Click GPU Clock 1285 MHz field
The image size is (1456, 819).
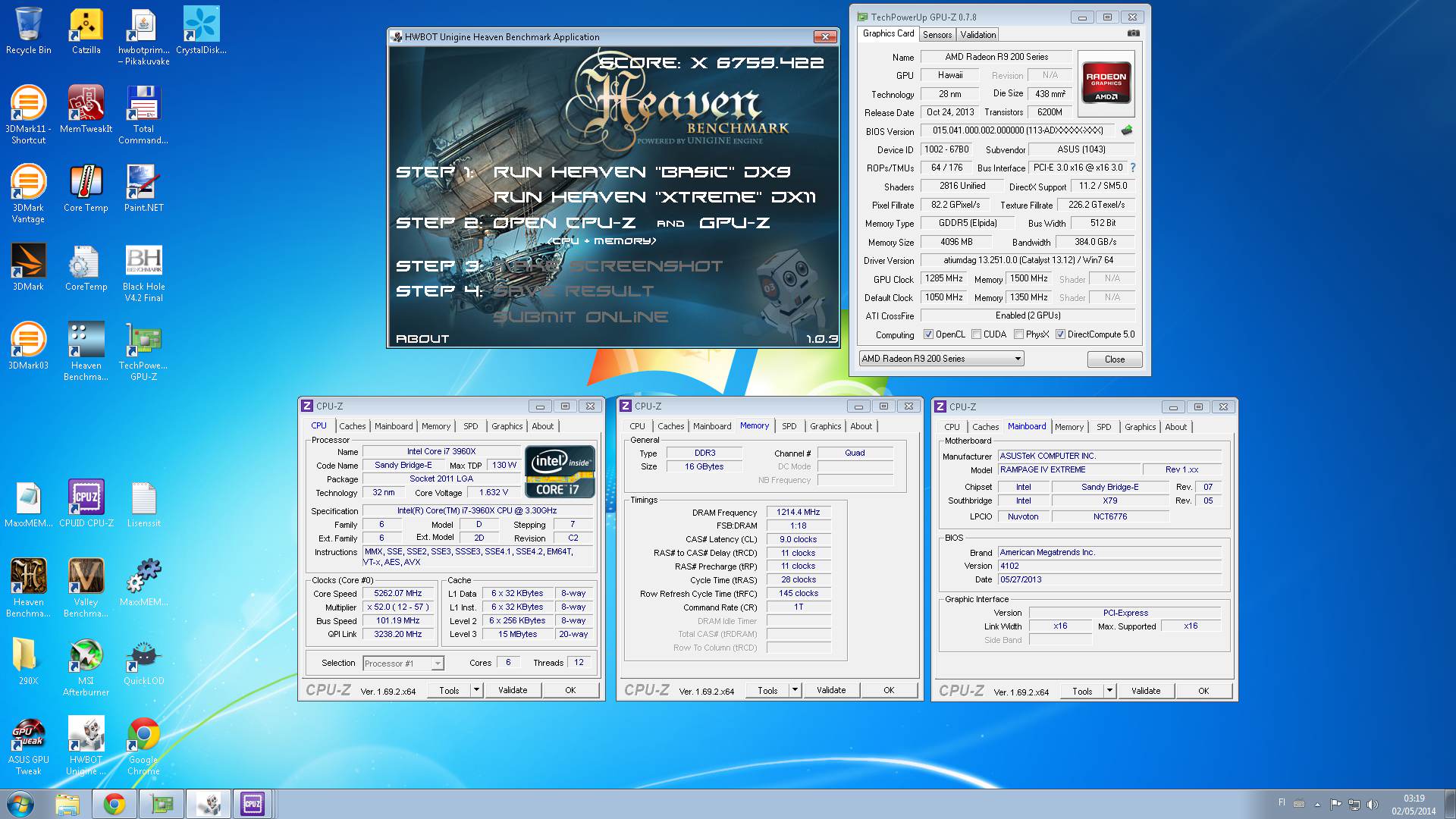tap(944, 278)
